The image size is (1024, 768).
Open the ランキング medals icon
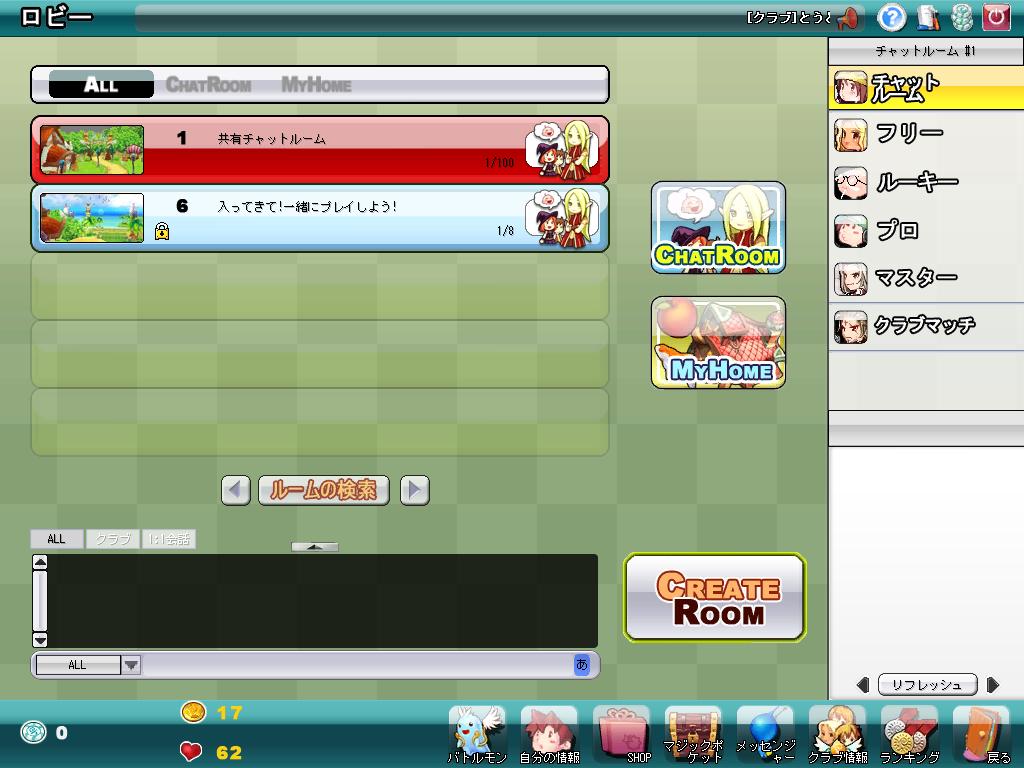pos(909,735)
